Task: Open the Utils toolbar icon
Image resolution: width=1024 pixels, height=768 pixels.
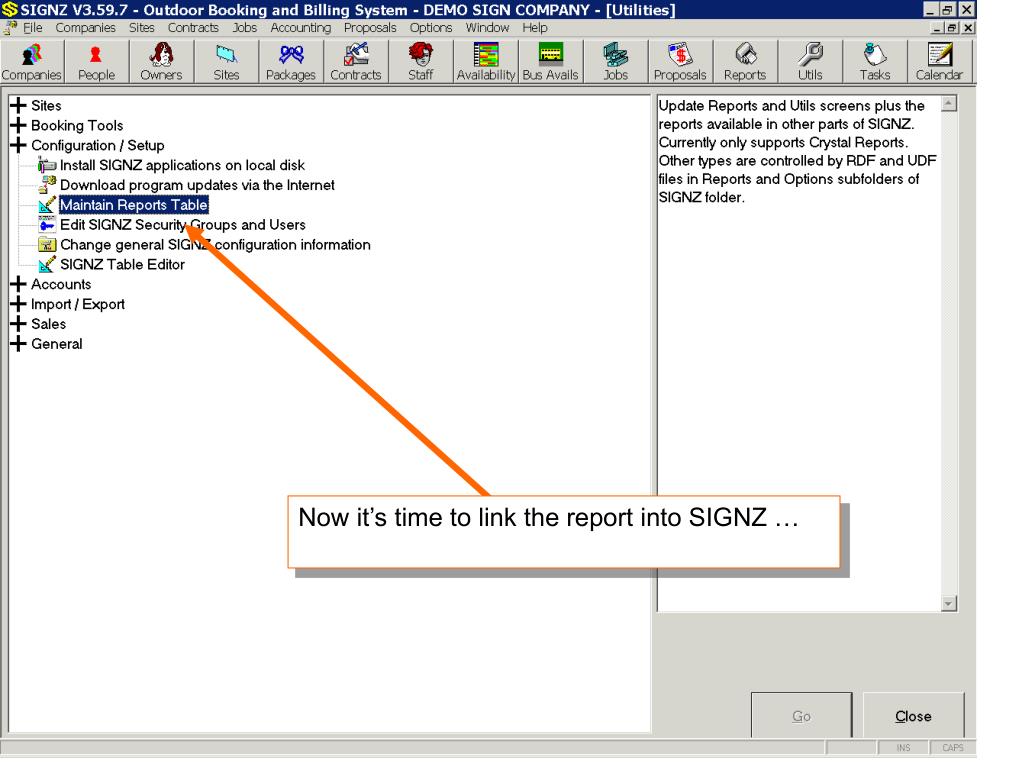Action: point(810,61)
